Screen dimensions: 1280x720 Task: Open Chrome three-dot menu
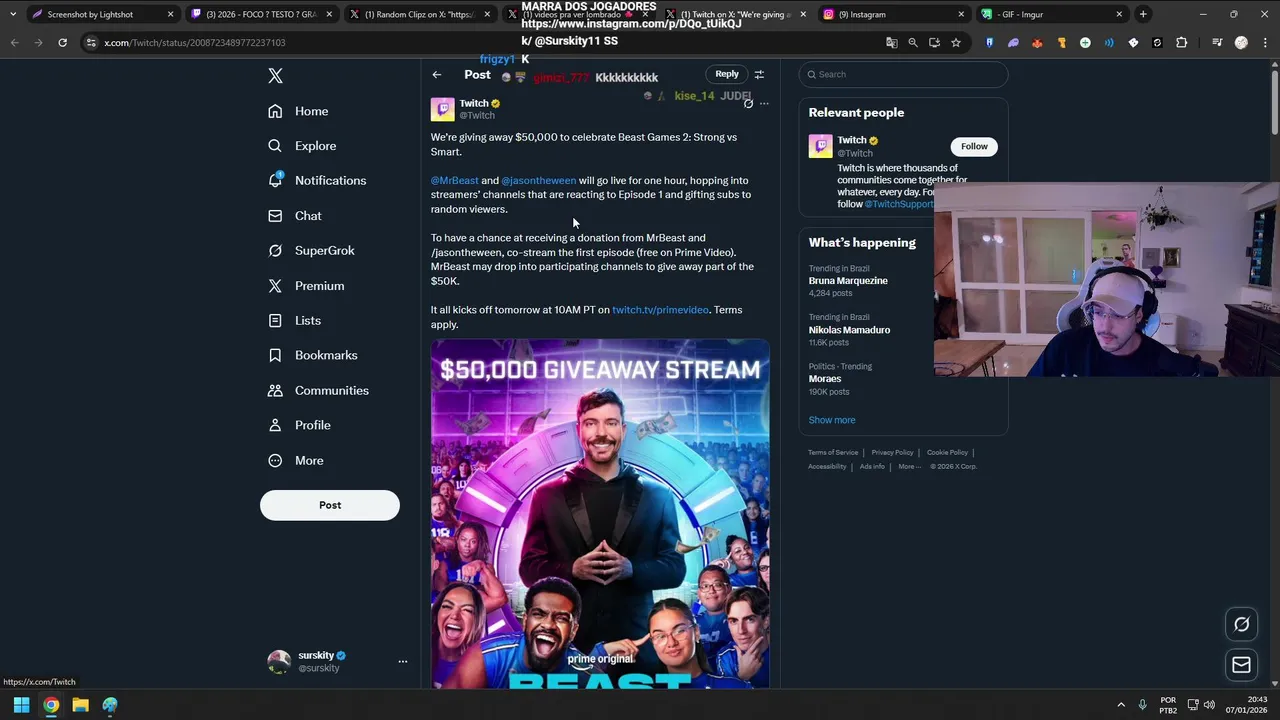click(1264, 43)
